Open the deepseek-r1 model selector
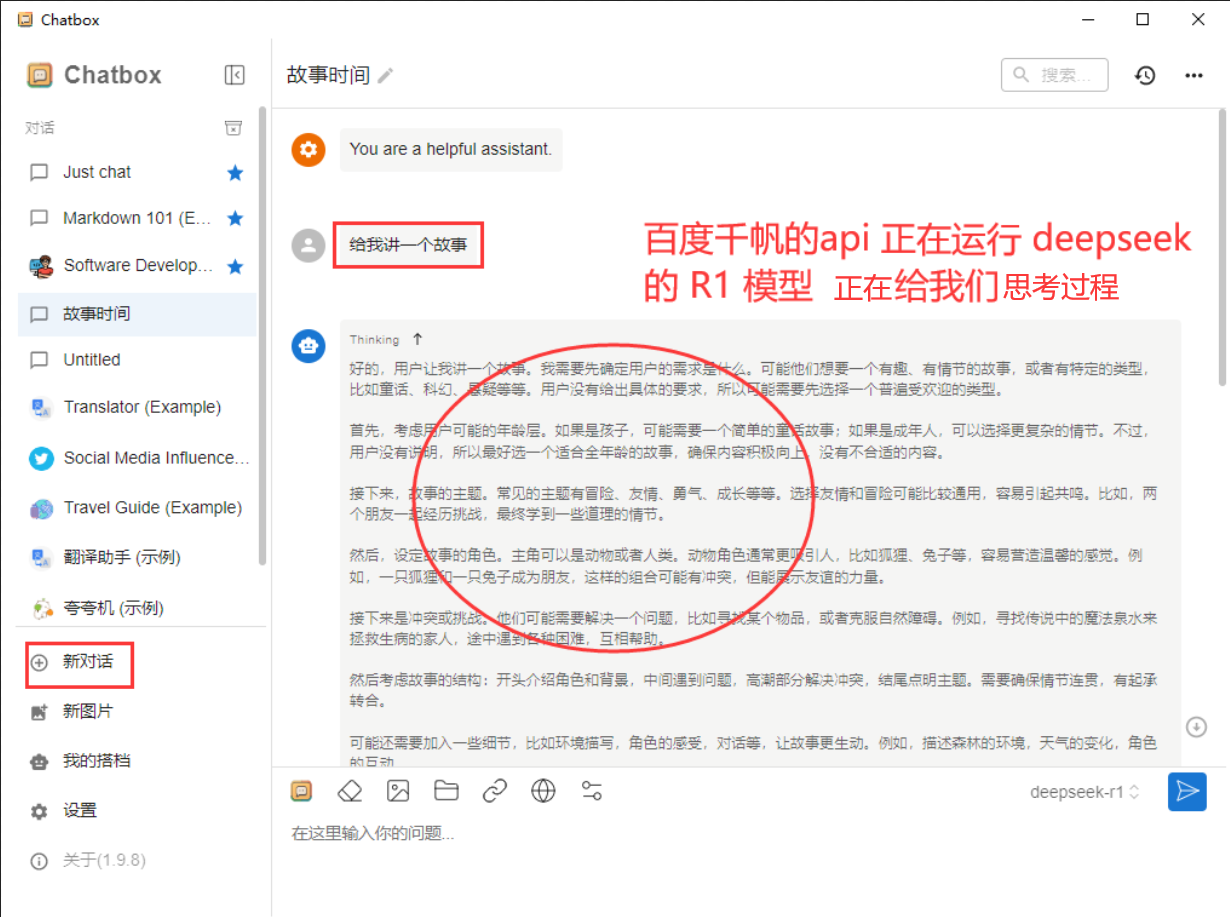The width and height of the screenshot is (1230, 917). 1085,792
